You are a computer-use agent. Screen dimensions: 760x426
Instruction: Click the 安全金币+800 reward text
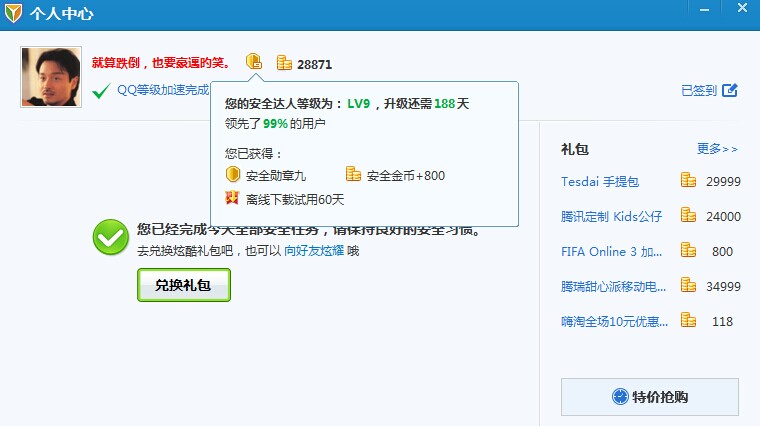(406, 176)
